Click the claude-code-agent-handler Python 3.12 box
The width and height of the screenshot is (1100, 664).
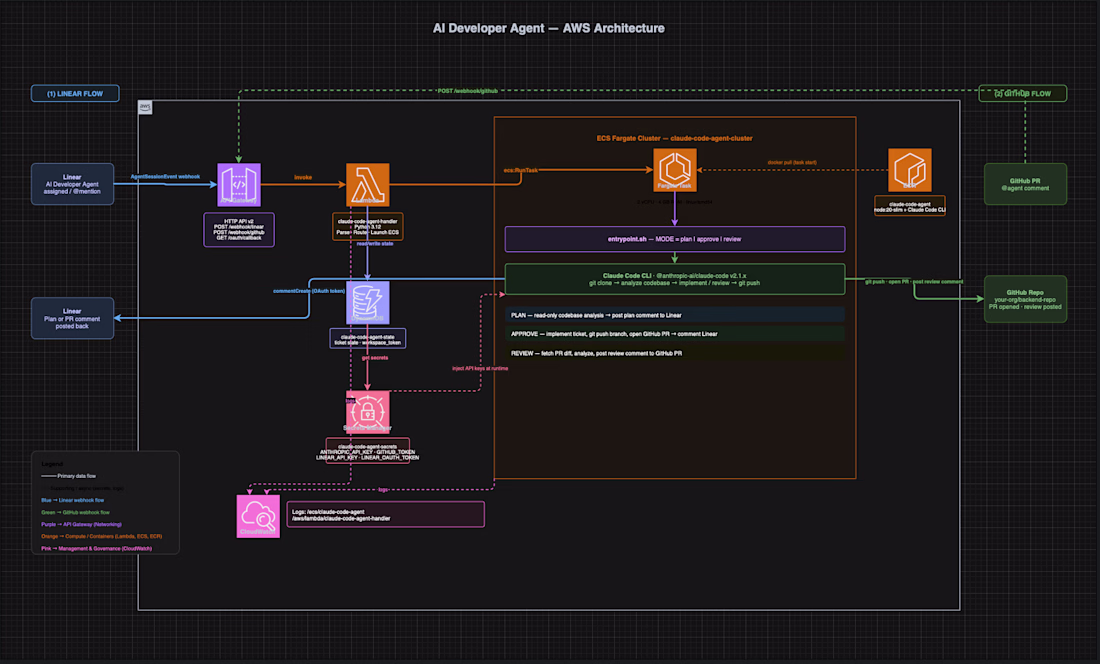click(x=368, y=226)
